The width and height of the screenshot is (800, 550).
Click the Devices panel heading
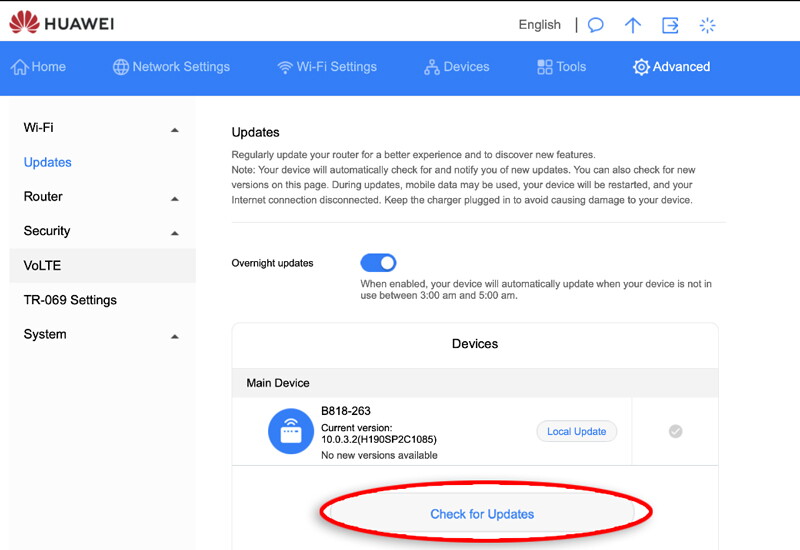click(475, 343)
